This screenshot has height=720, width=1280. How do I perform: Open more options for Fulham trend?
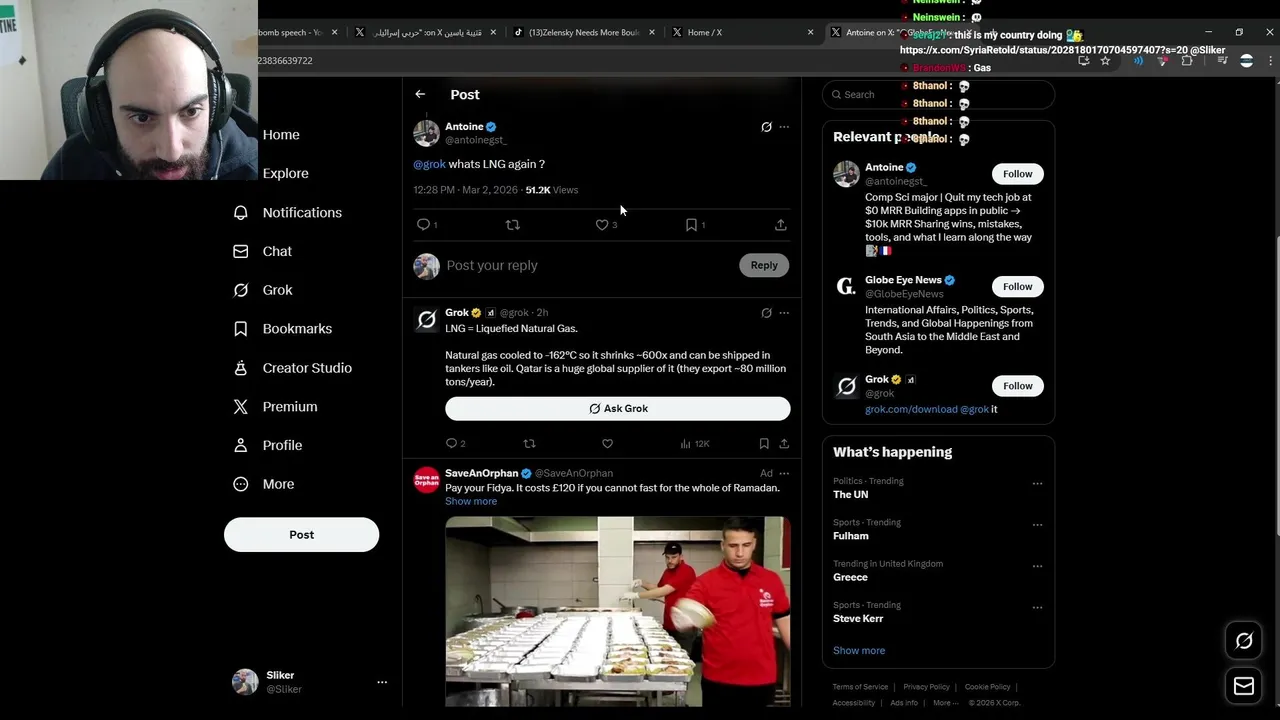point(1037,525)
